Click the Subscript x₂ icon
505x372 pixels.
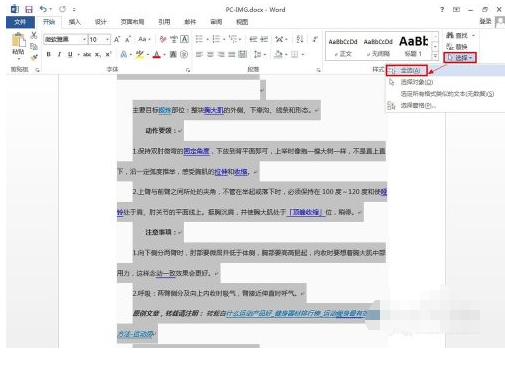tap(98, 54)
